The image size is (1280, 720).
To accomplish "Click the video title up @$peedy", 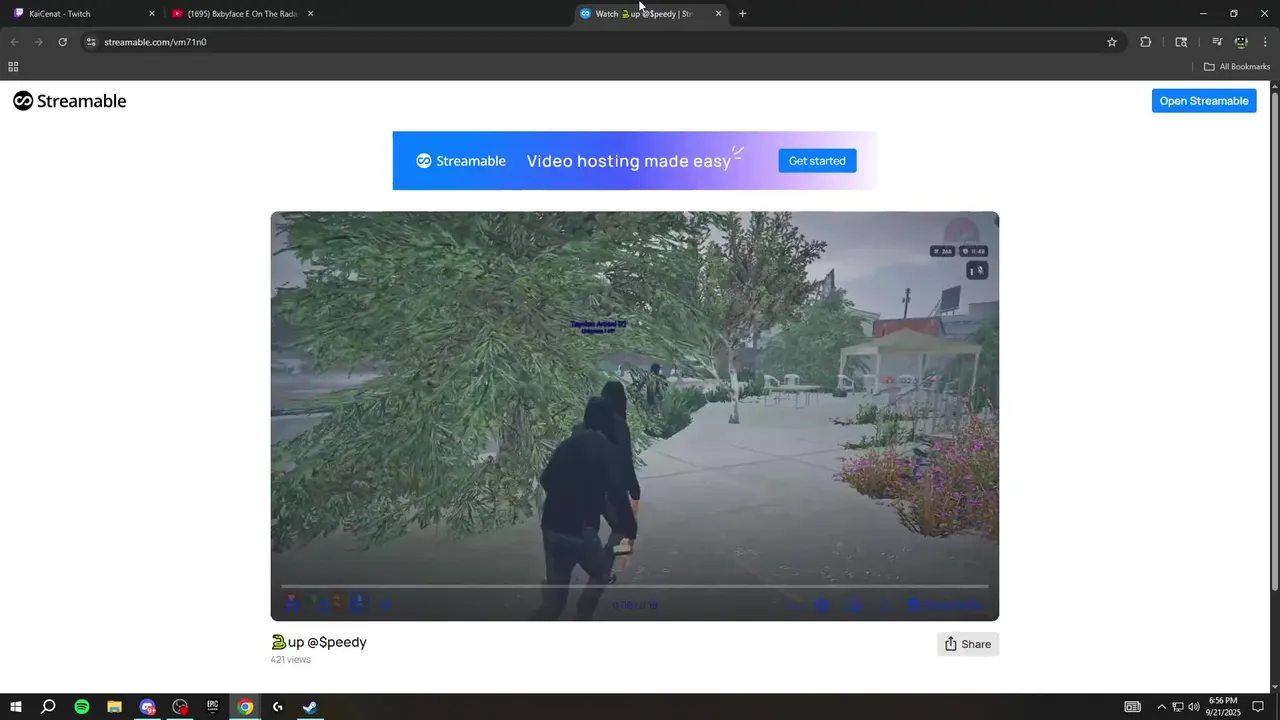I will point(319,642).
